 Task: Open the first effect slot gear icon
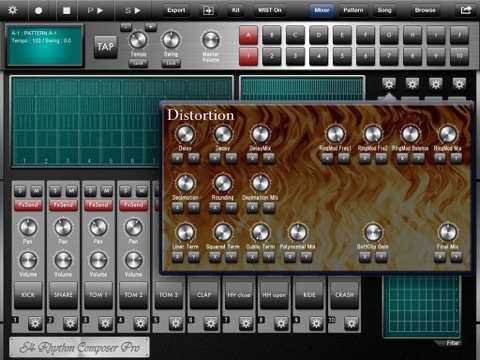tap(389, 84)
